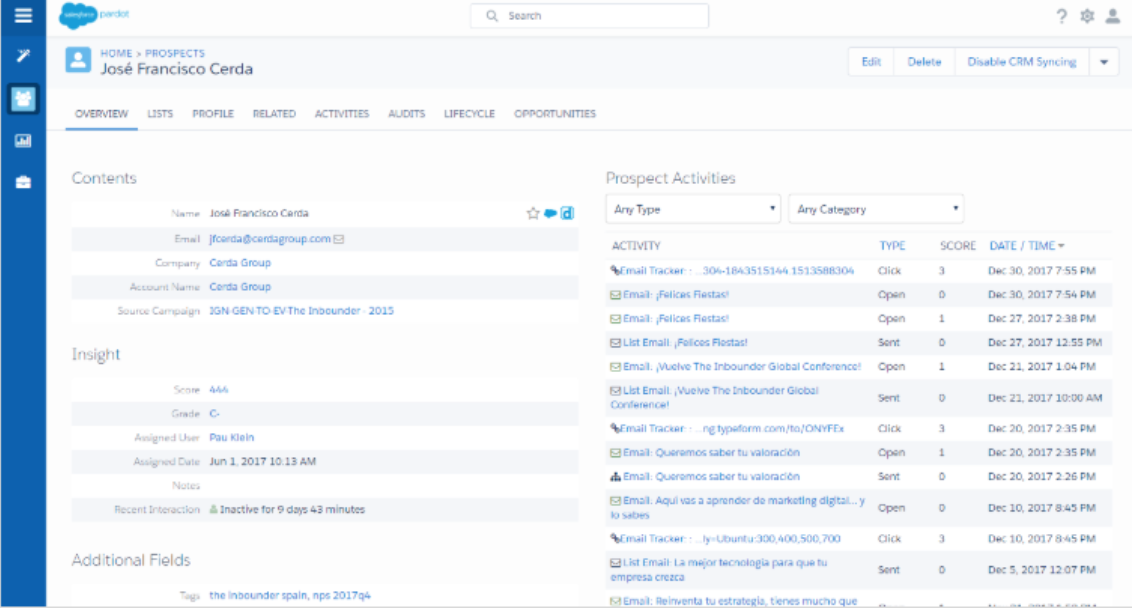Viewport: 1140px width, 612px height.
Task: Open the help question mark icon
Action: (x=1061, y=16)
